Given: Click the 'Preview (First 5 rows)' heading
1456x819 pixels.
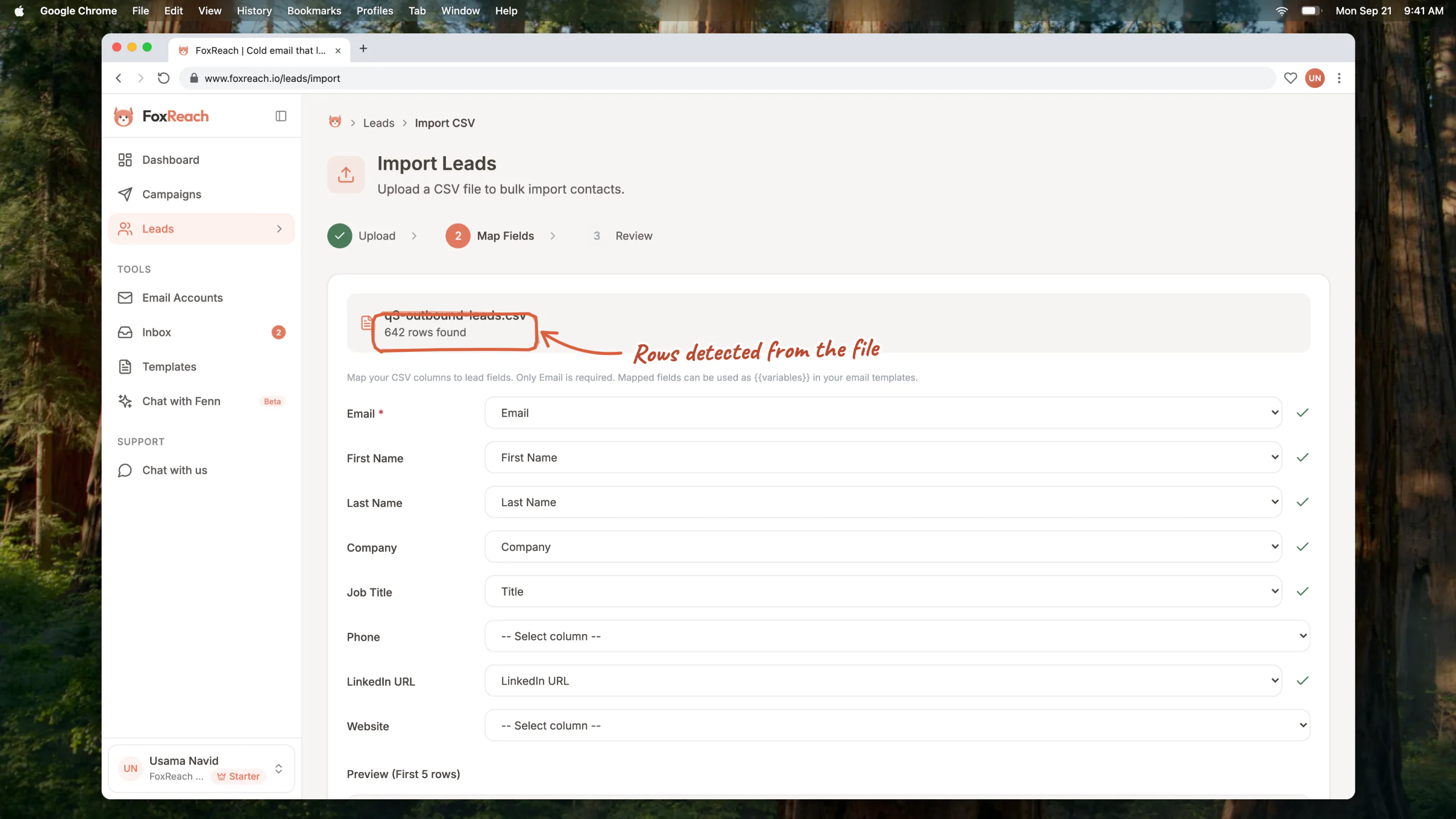Looking at the screenshot, I should tap(403, 774).
